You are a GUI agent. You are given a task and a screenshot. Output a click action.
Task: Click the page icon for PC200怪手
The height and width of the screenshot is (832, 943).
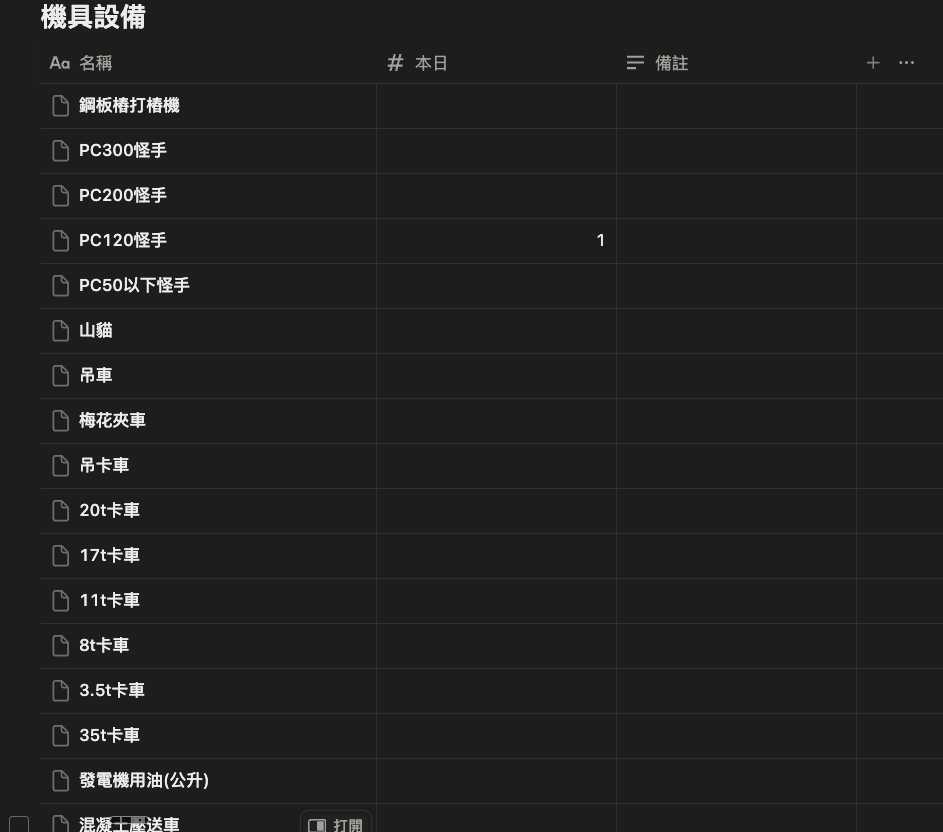(61, 196)
